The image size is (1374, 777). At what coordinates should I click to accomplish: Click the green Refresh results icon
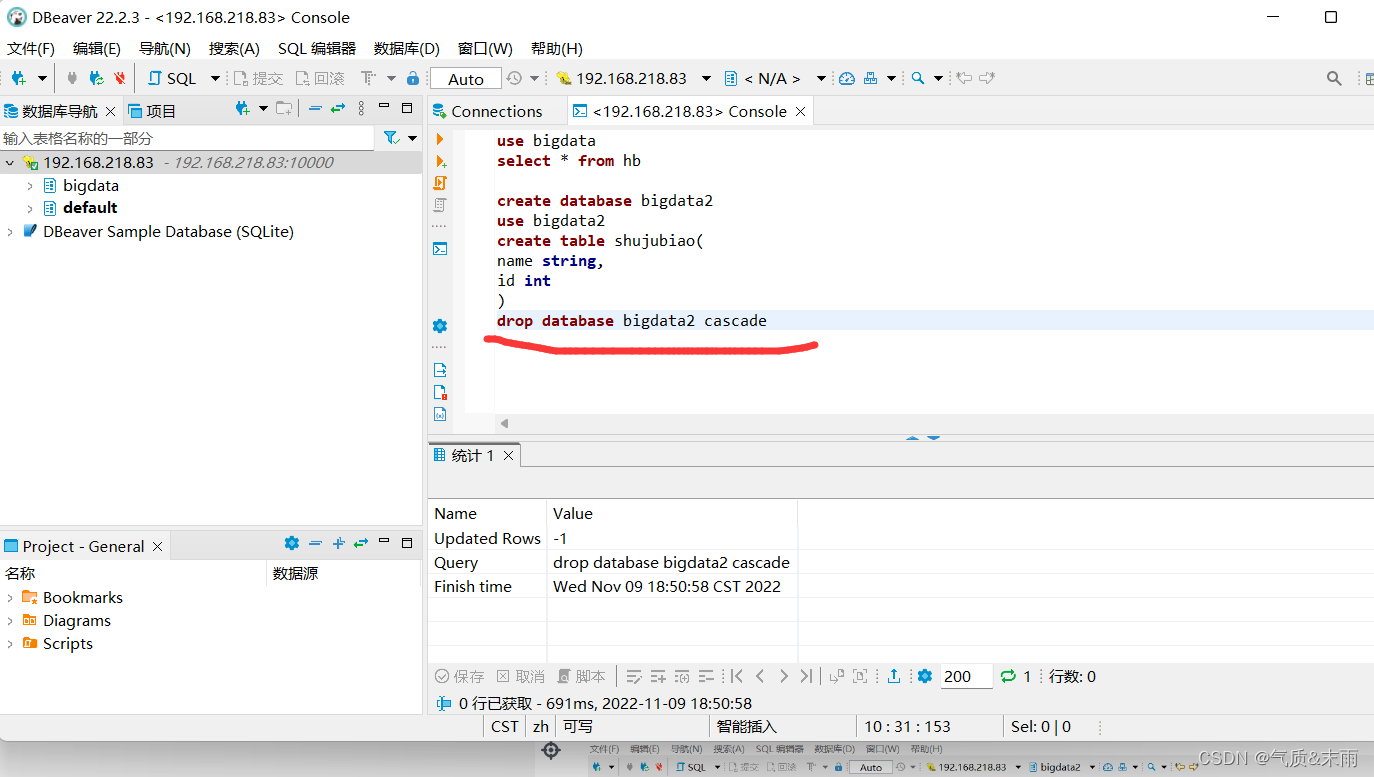[1008, 676]
